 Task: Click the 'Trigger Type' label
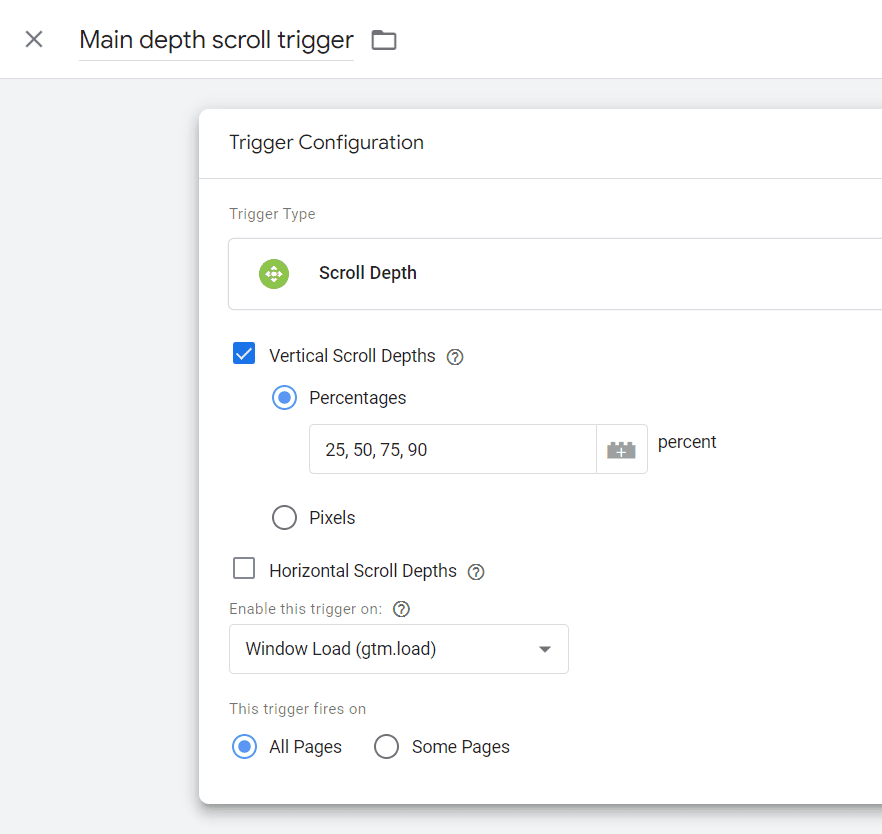point(272,214)
